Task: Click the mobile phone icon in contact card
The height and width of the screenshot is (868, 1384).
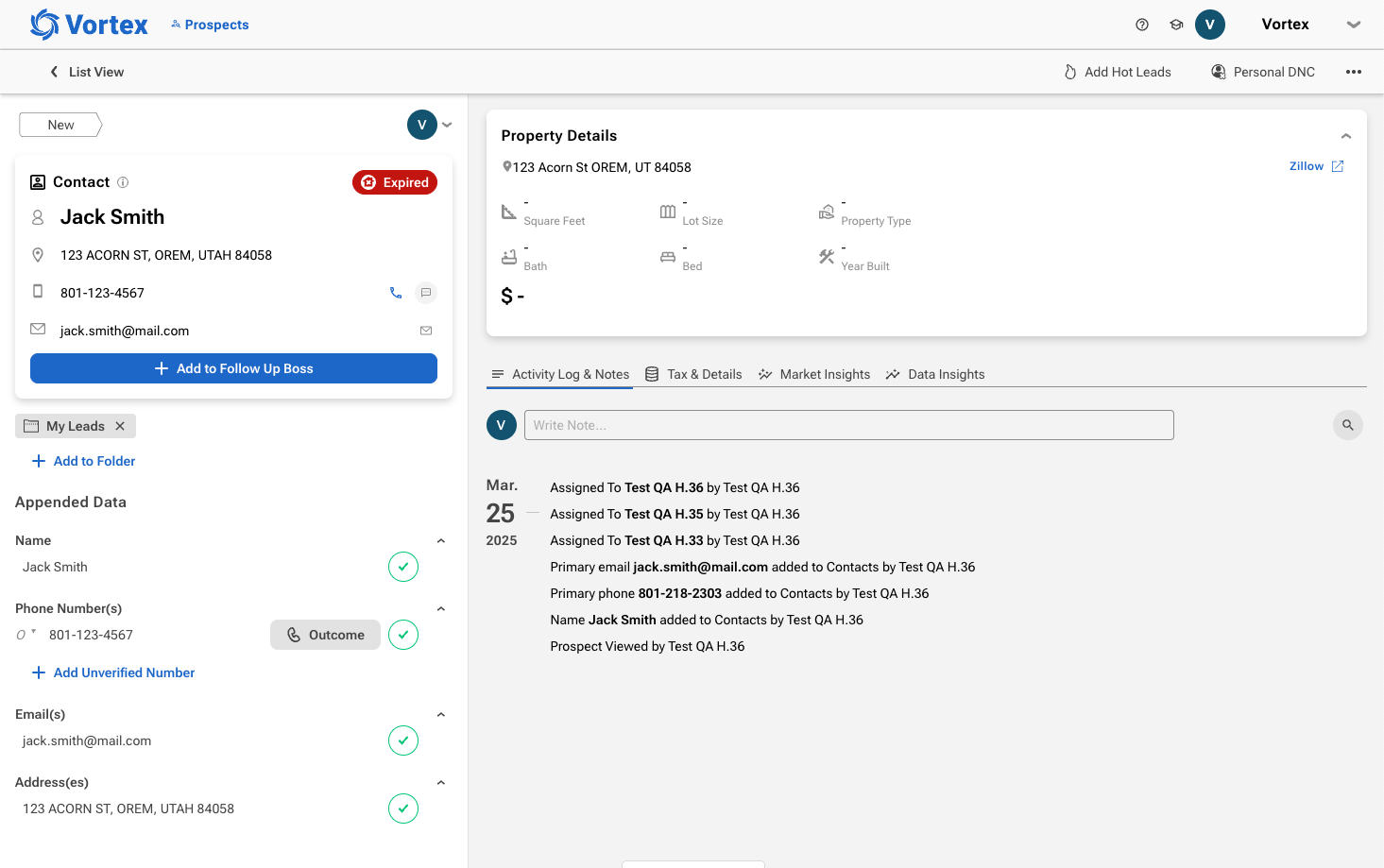Action: coord(38,291)
